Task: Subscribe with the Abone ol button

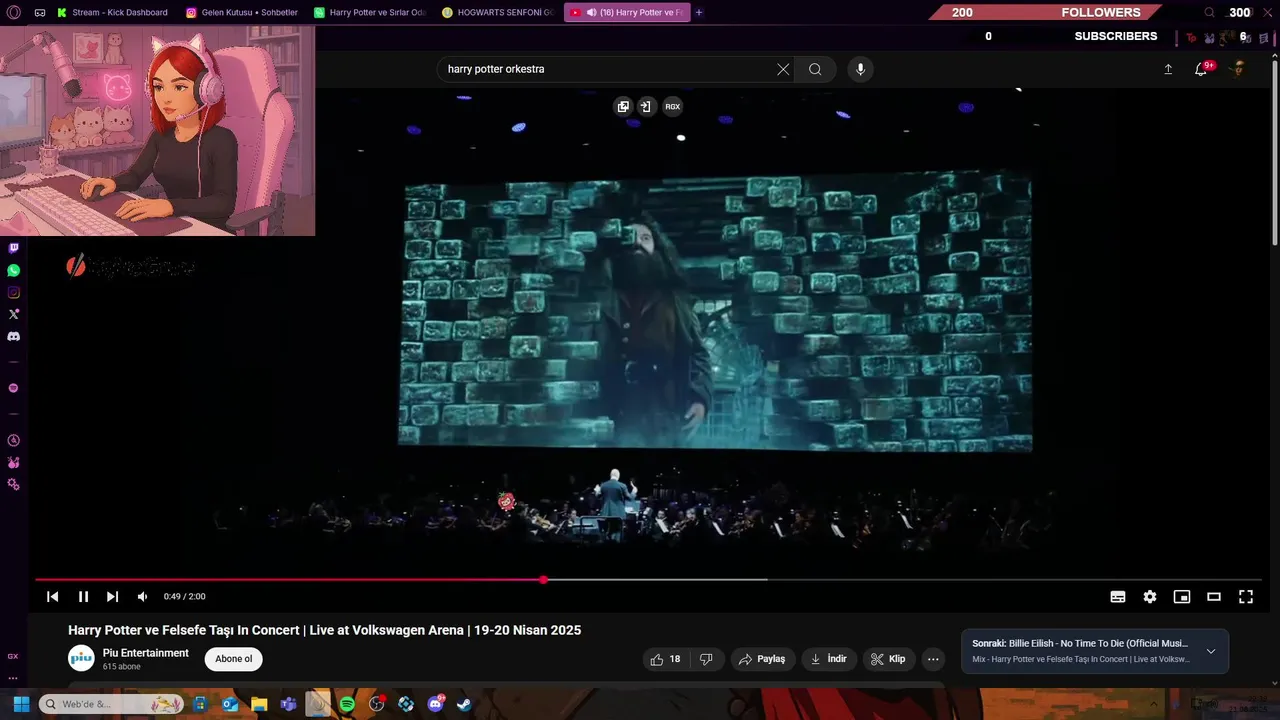Action: click(234, 659)
